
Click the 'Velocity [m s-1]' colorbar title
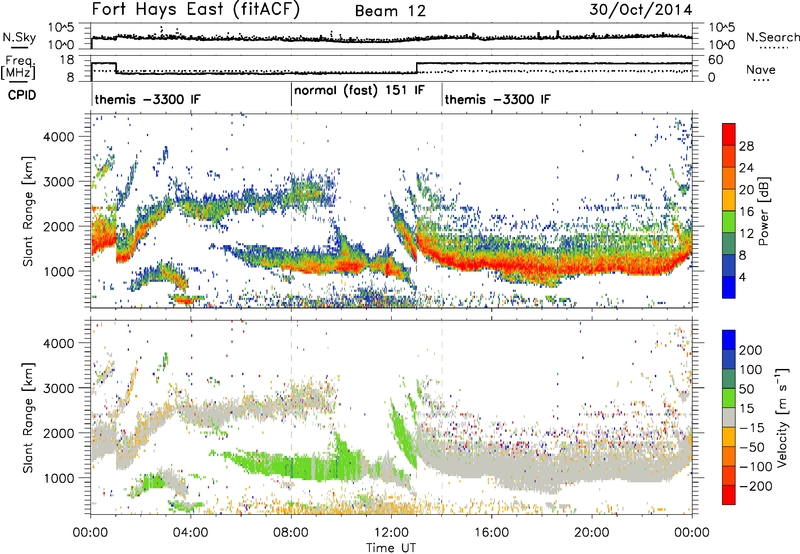(782, 417)
